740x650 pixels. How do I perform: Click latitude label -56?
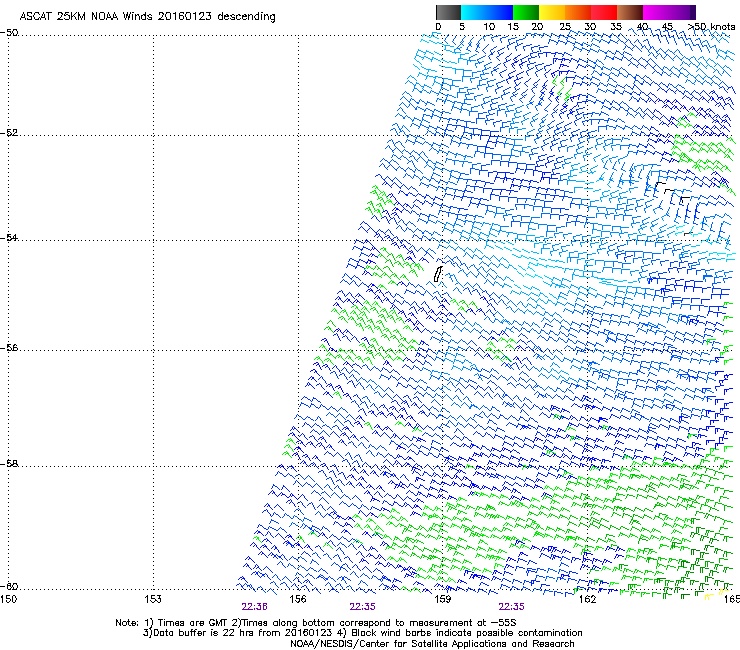click(10, 347)
